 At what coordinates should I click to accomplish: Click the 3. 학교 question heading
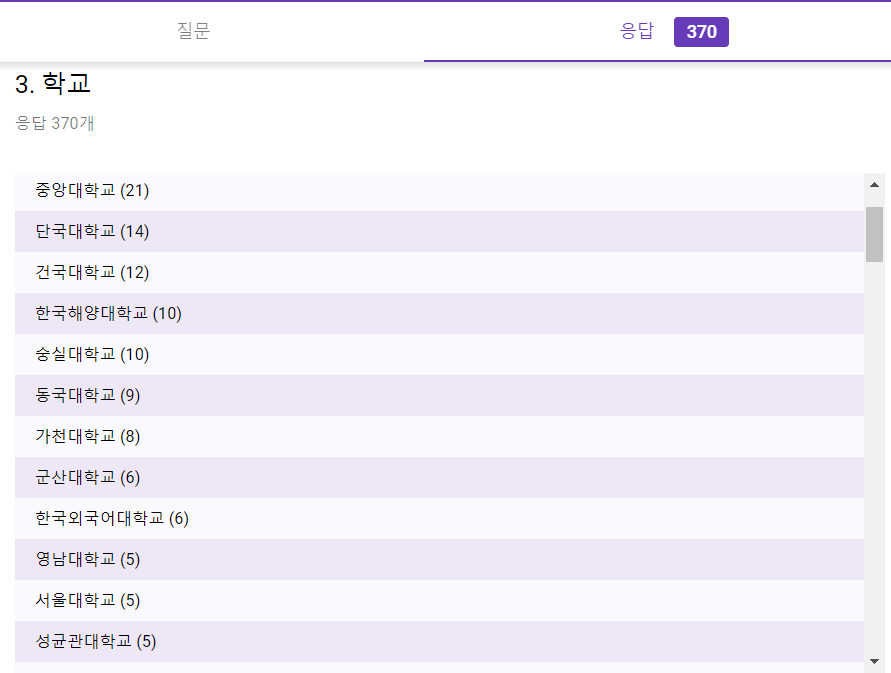click(x=53, y=84)
